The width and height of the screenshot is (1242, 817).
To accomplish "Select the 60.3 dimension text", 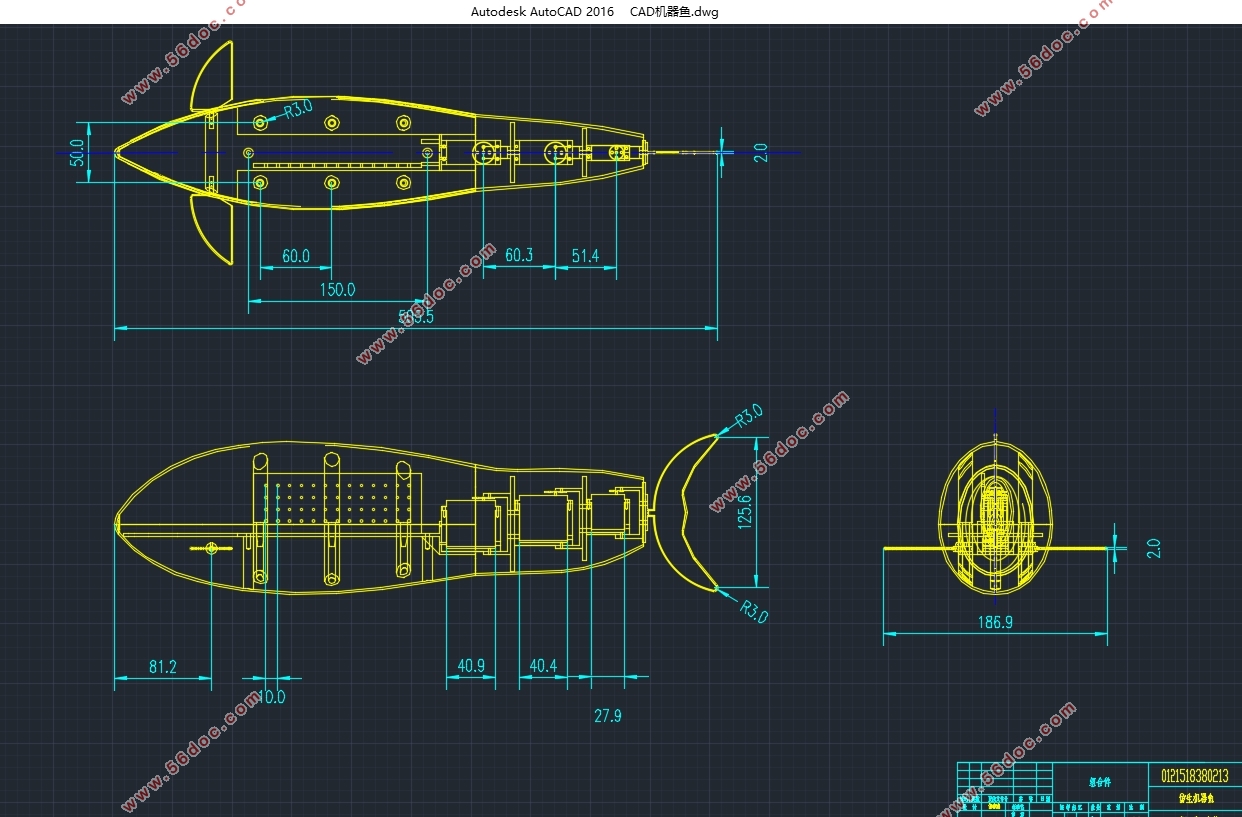I will pyautogui.click(x=518, y=255).
